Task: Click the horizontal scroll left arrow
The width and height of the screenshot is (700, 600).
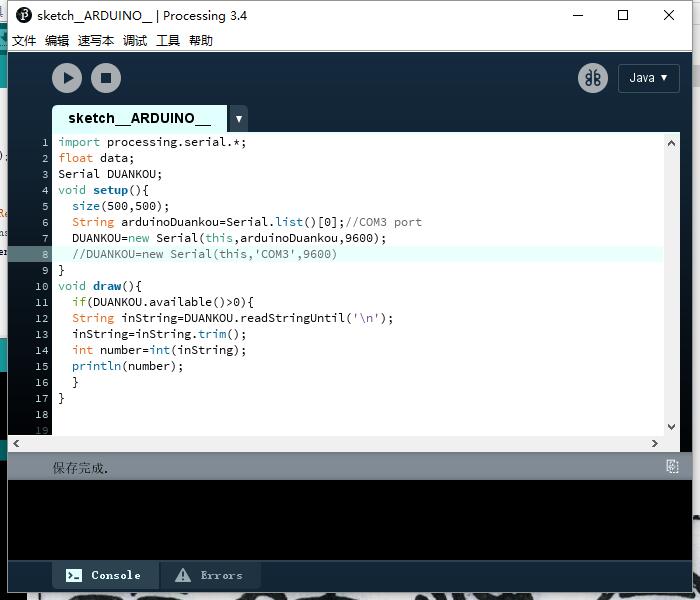Action: coord(17,443)
